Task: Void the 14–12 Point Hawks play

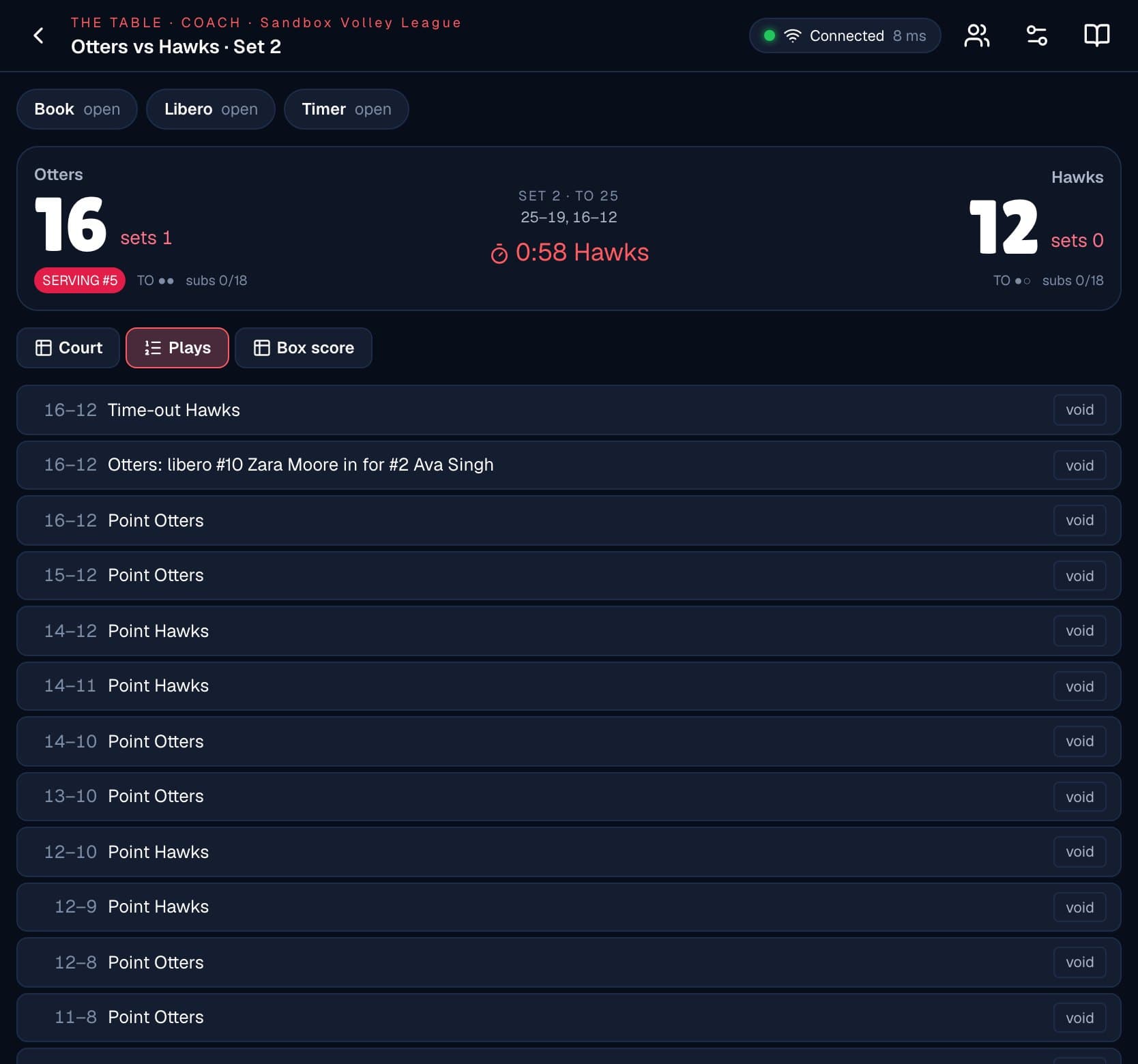Action: [x=1079, y=631]
